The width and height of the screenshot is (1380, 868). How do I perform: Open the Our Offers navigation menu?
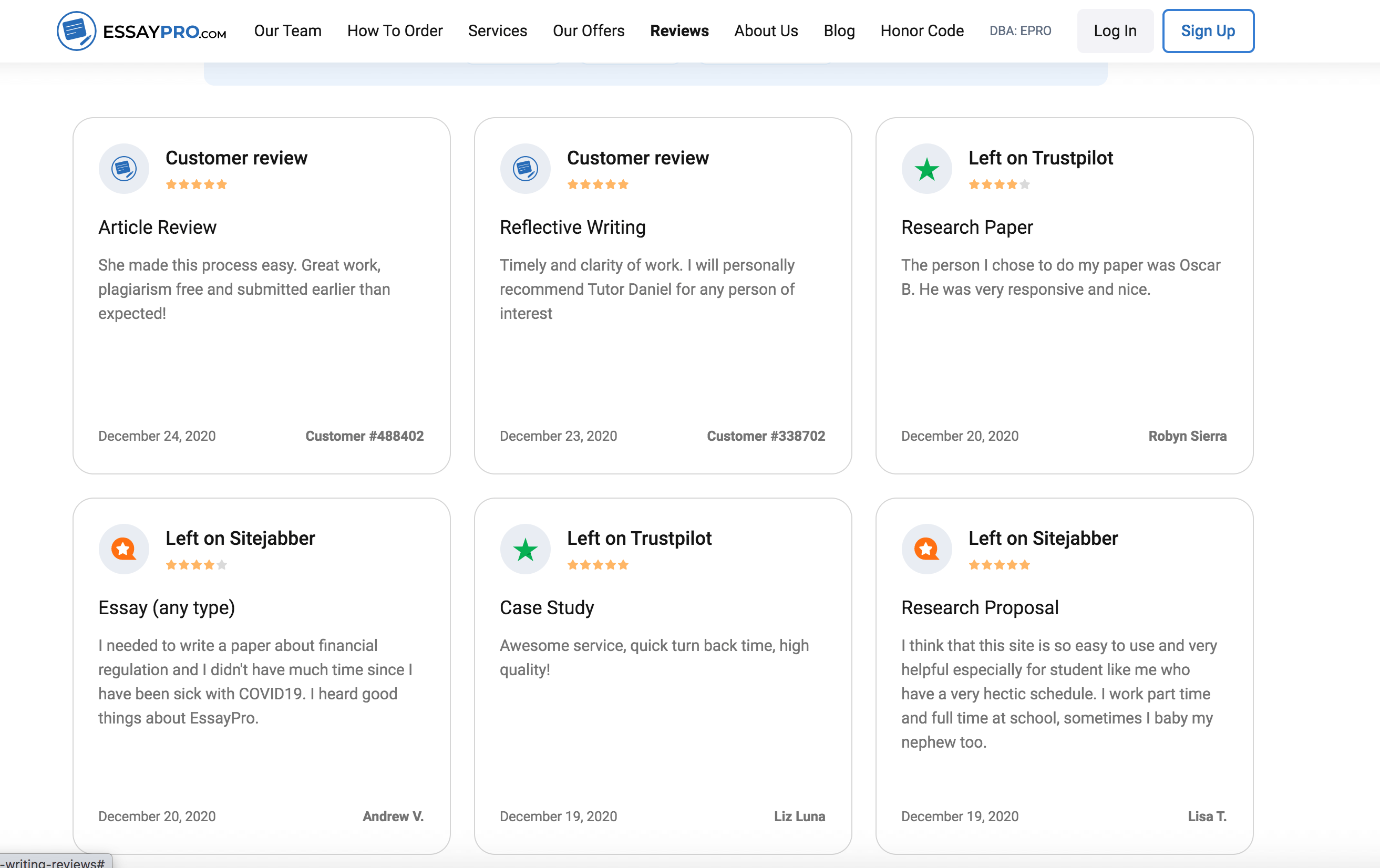(589, 31)
